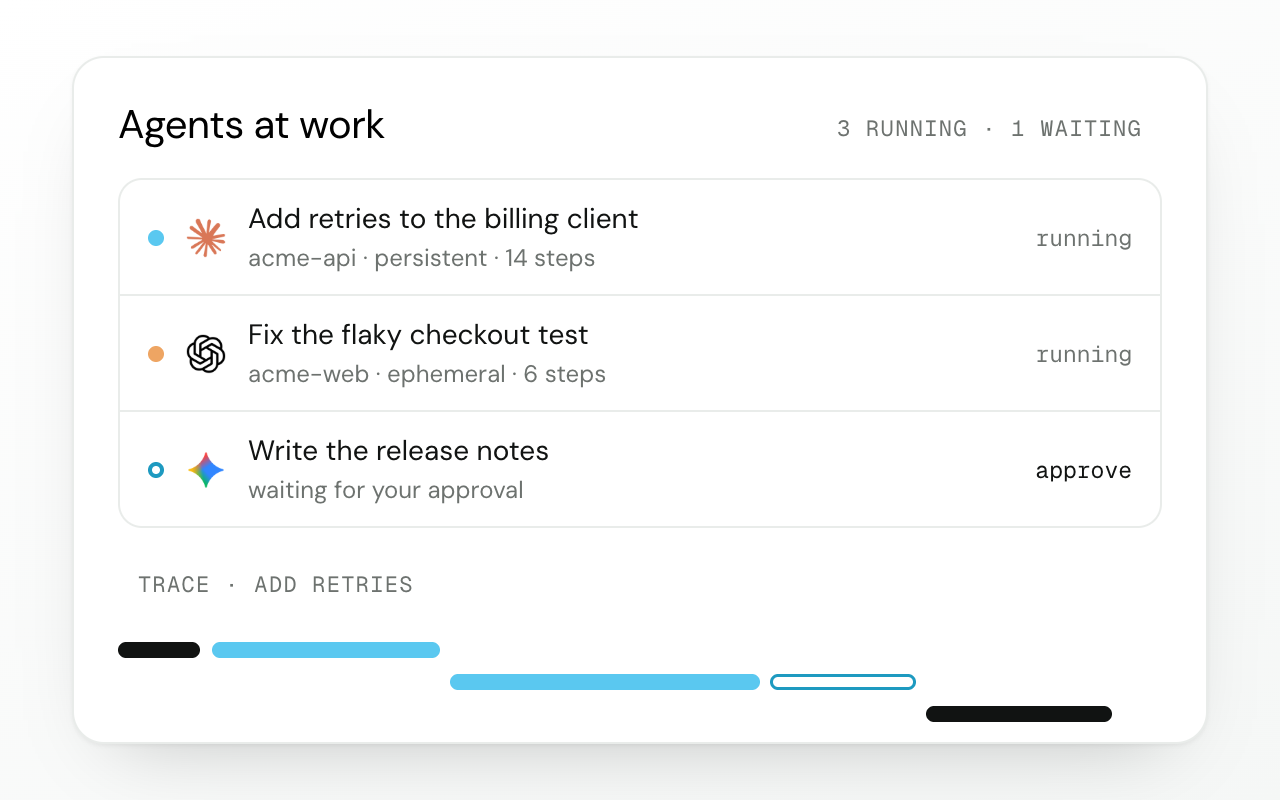Click running status of flaky checkout test
Screen dimensions: 1280x800
pos(1083,355)
